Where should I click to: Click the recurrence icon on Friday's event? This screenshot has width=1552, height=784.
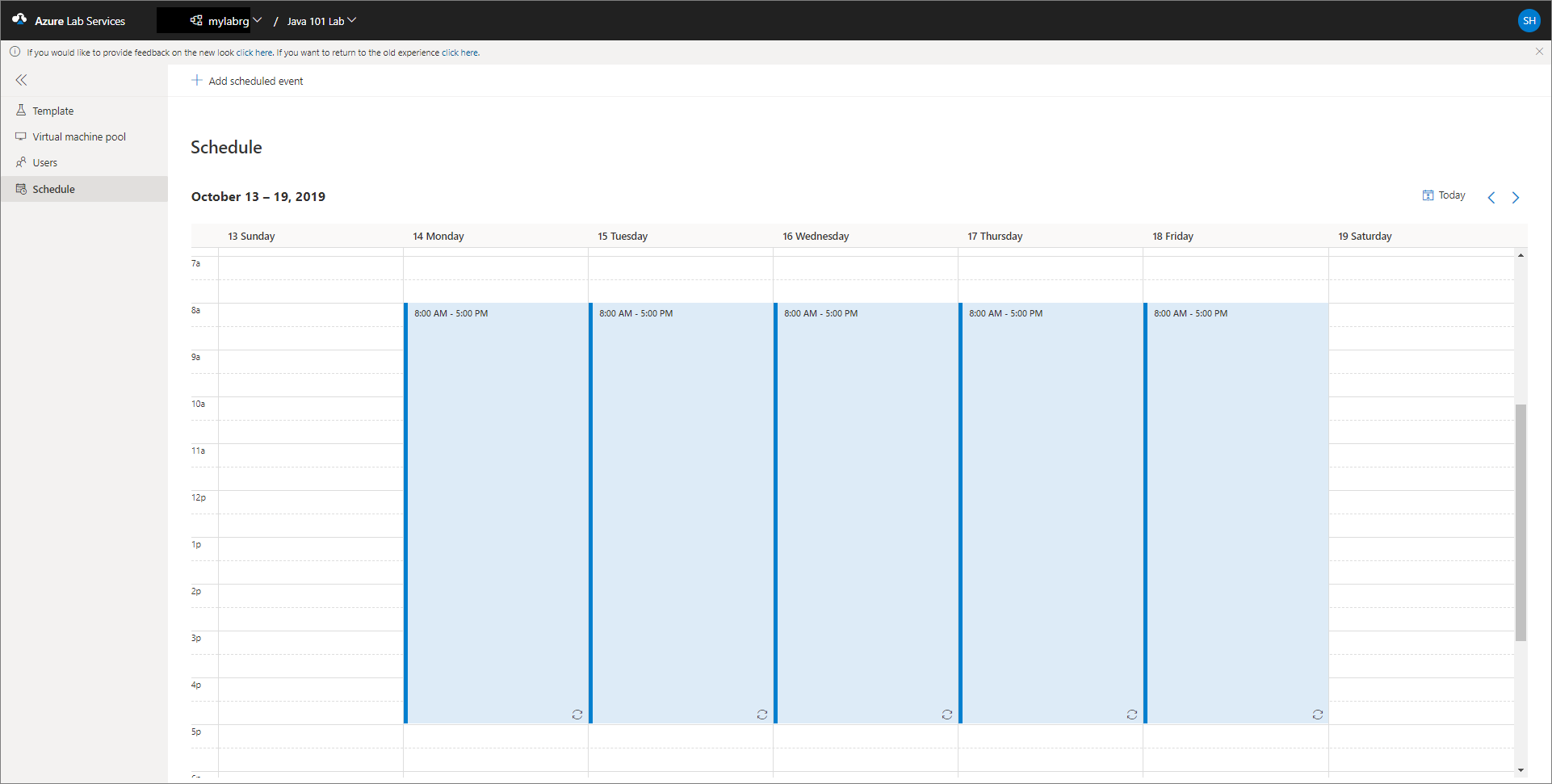[x=1317, y=715]
